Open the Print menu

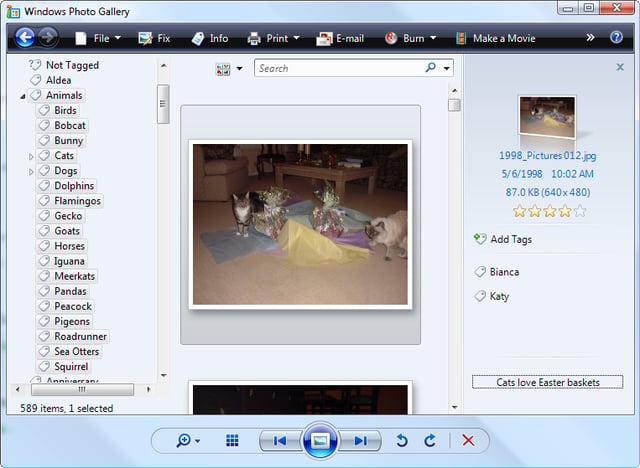[x=273, y=38]
